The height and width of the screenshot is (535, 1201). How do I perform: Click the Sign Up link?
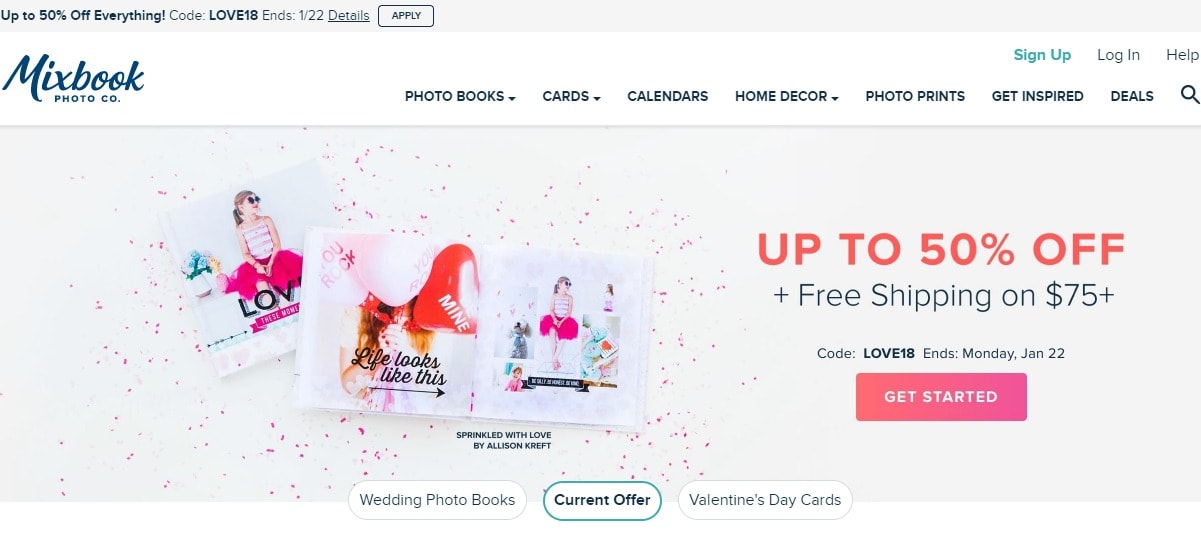1042,55
